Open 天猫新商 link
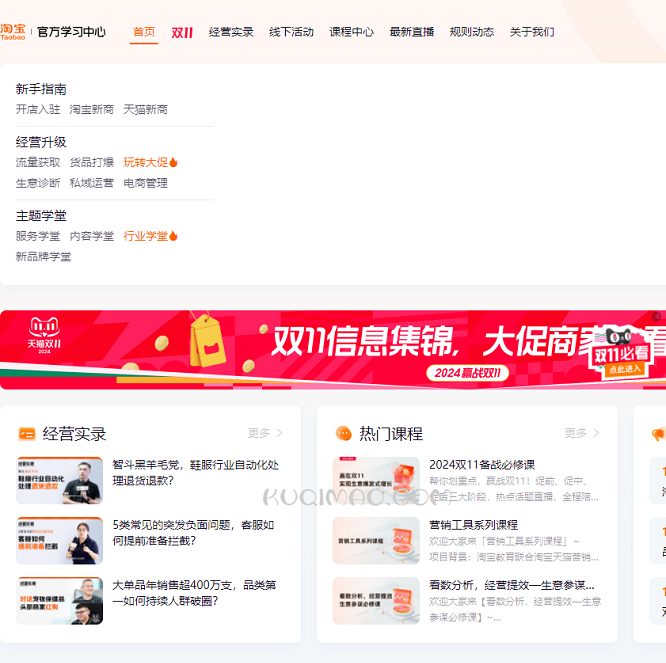The height and width of the screenshot is (663, 666). (145, 110)
